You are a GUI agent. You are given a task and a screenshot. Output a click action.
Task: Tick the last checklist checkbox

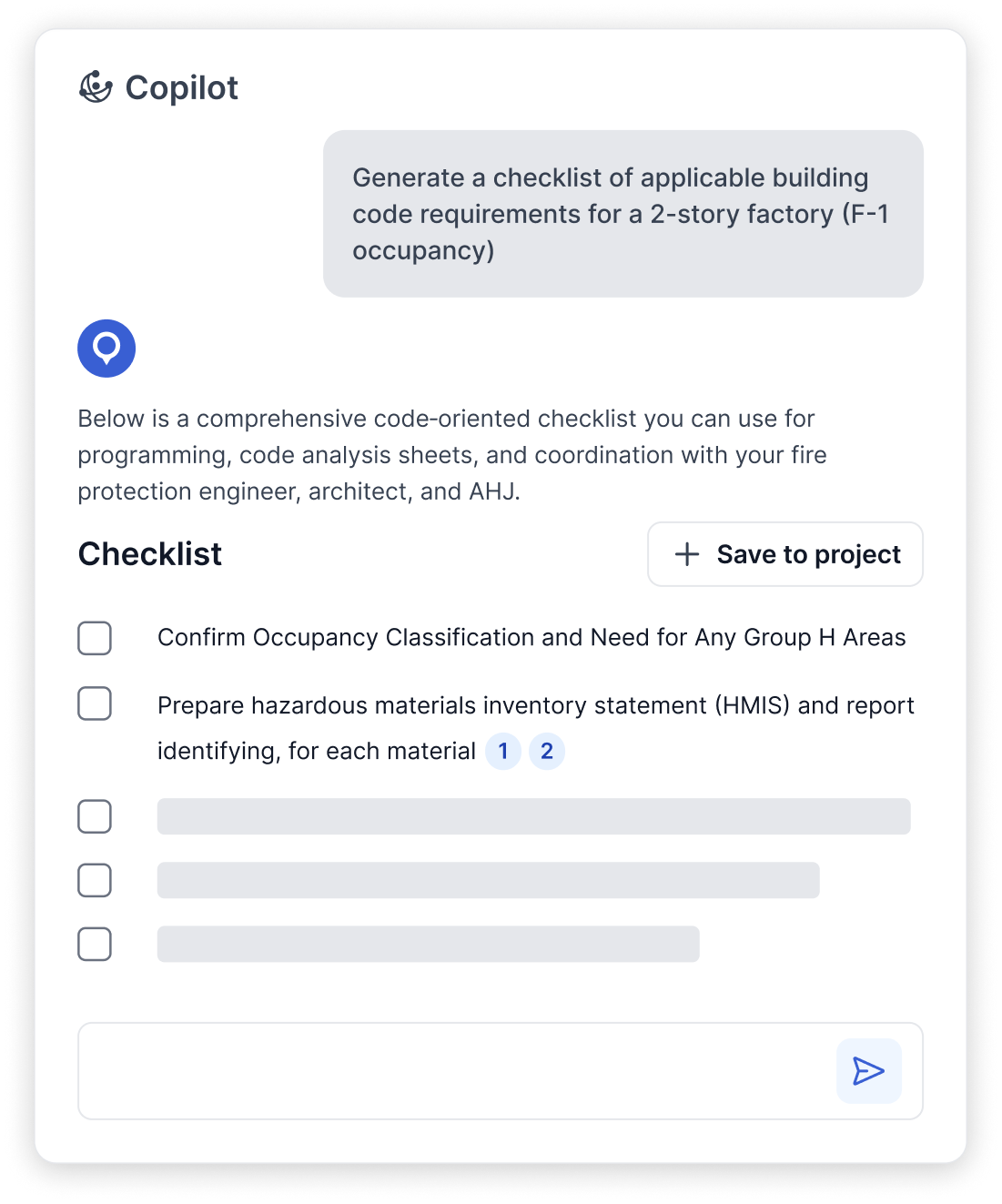95,944
